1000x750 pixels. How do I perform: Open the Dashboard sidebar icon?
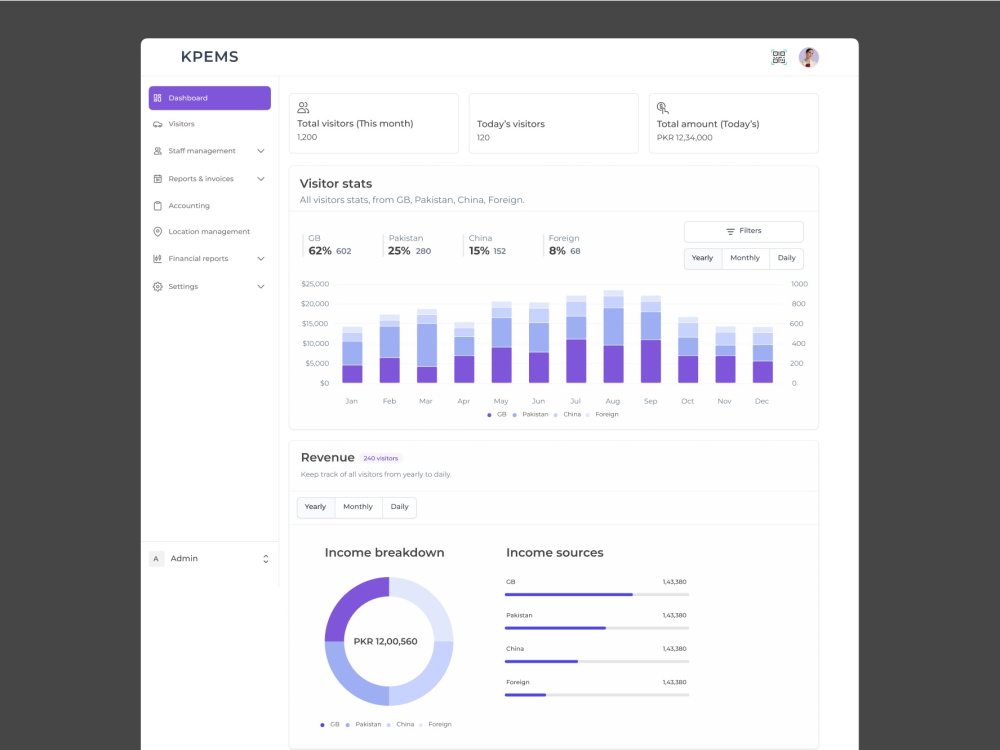point(158,97)
